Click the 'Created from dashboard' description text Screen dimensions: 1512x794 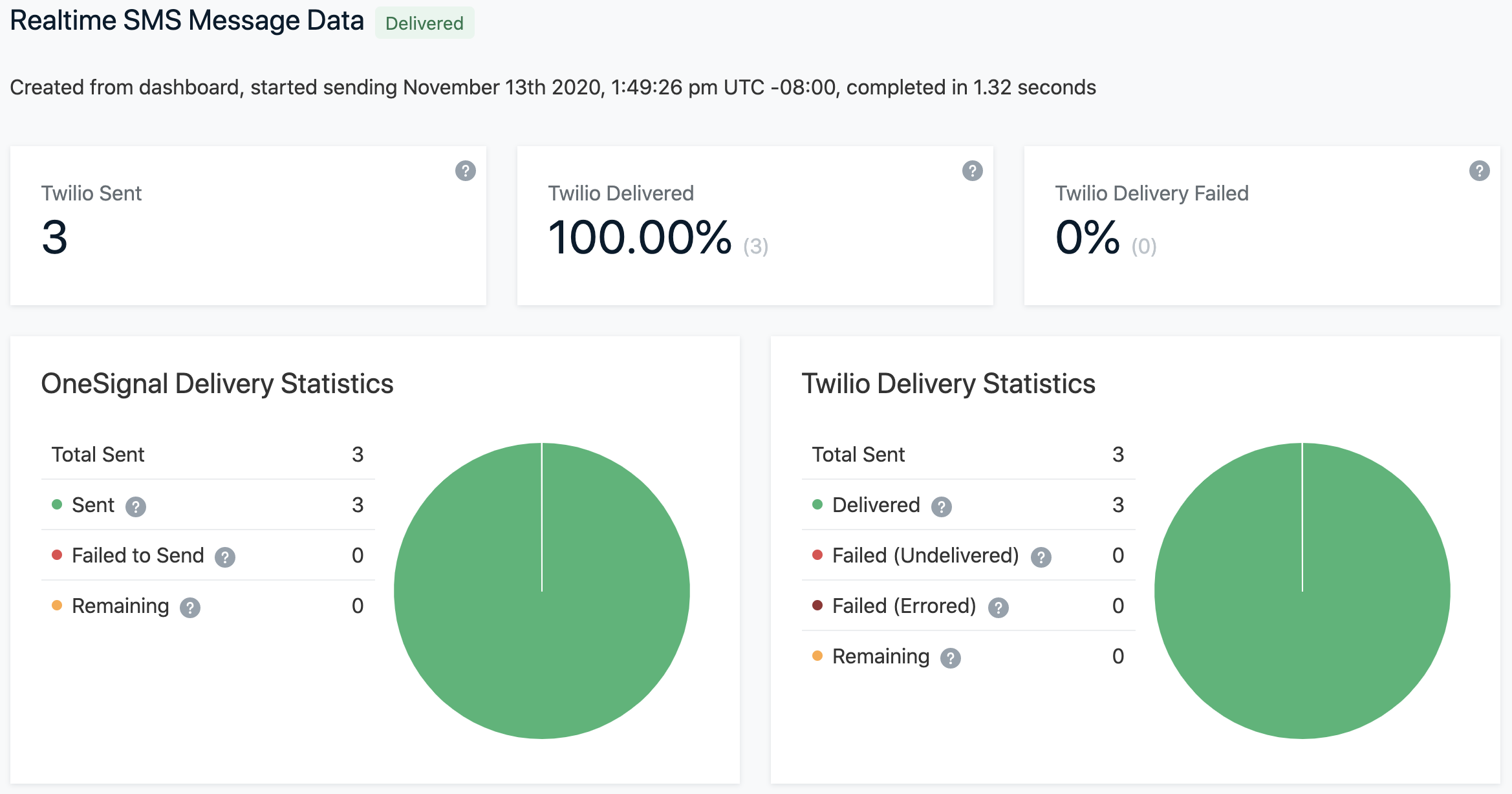[x=553, y=87]
